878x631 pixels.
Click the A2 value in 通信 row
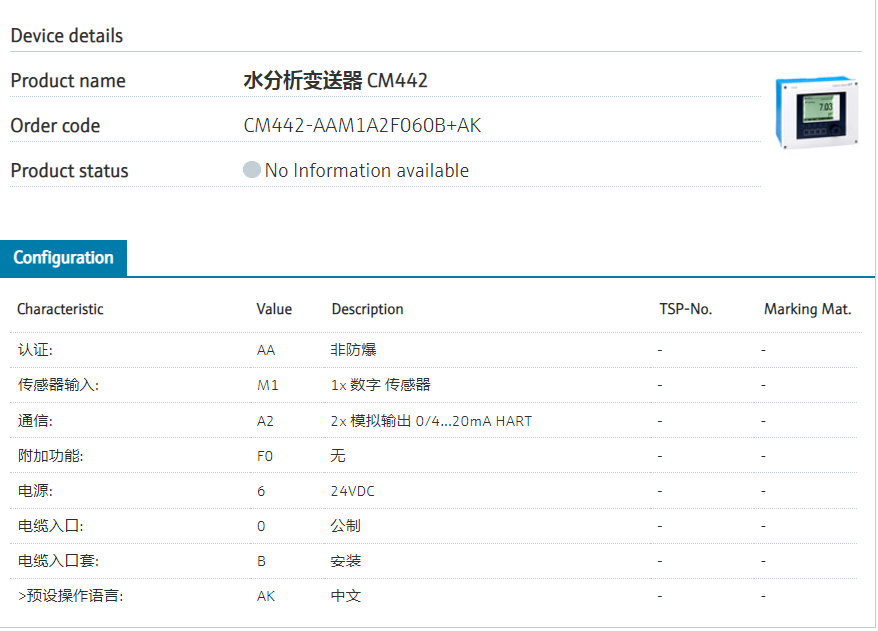pos(265,421)
